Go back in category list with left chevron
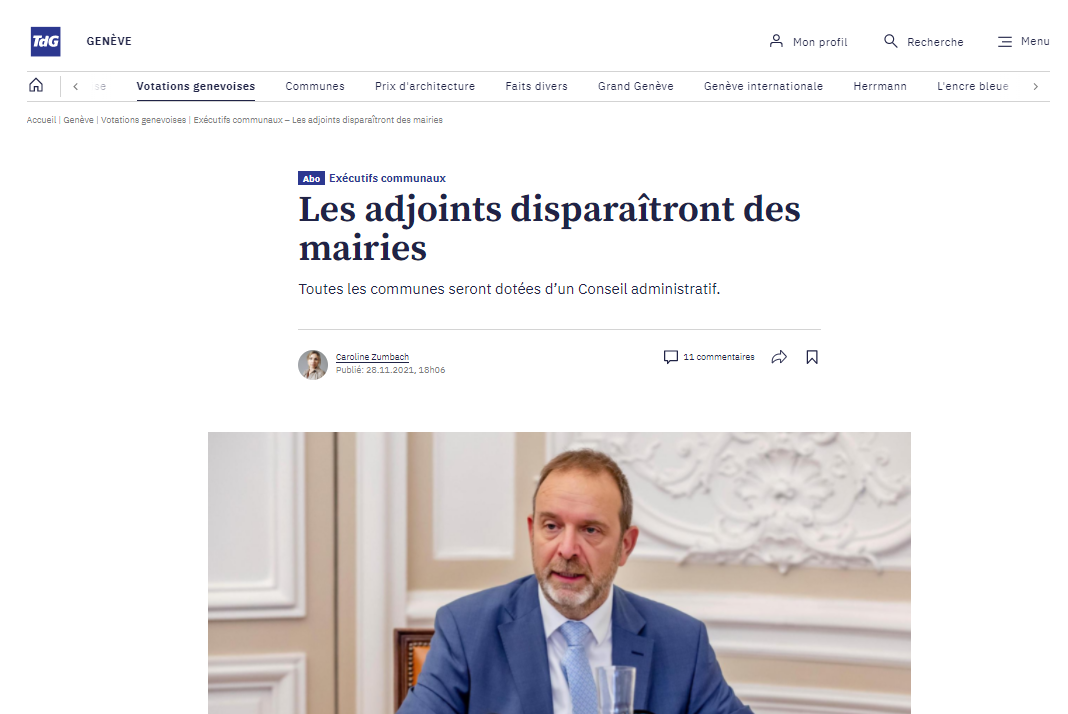Screen dimensions: 1068x714 point(76,87)
